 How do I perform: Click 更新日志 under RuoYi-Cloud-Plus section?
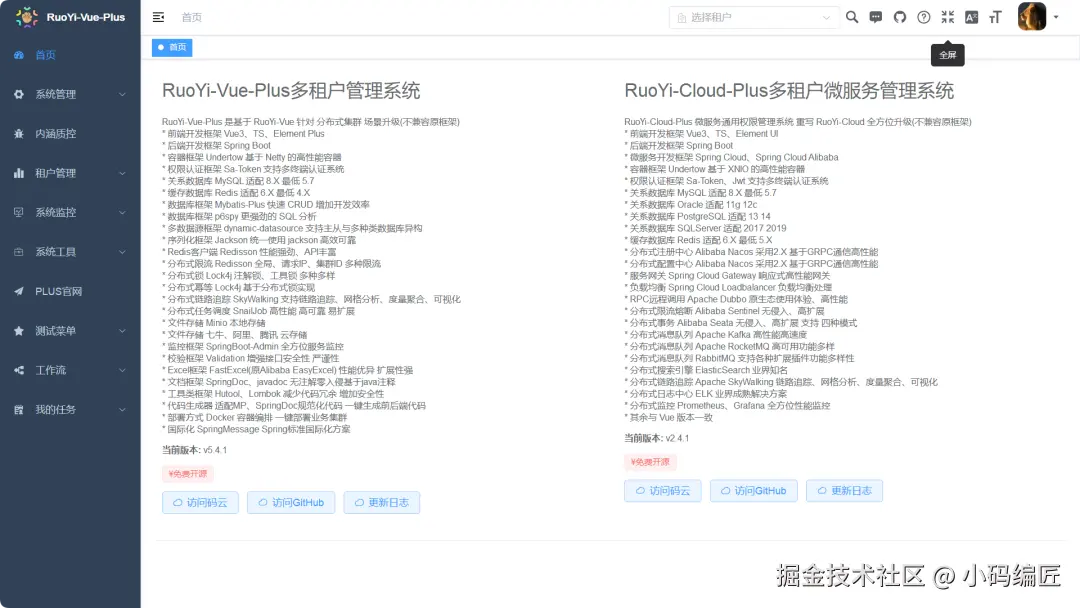click(x=844, y=491)
